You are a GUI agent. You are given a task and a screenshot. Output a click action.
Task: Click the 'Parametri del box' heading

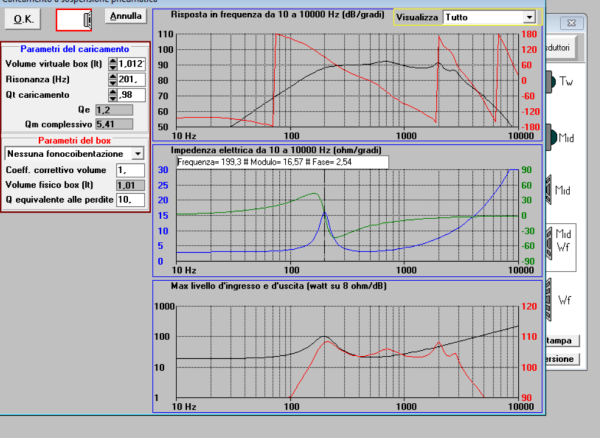coord(75,140)
